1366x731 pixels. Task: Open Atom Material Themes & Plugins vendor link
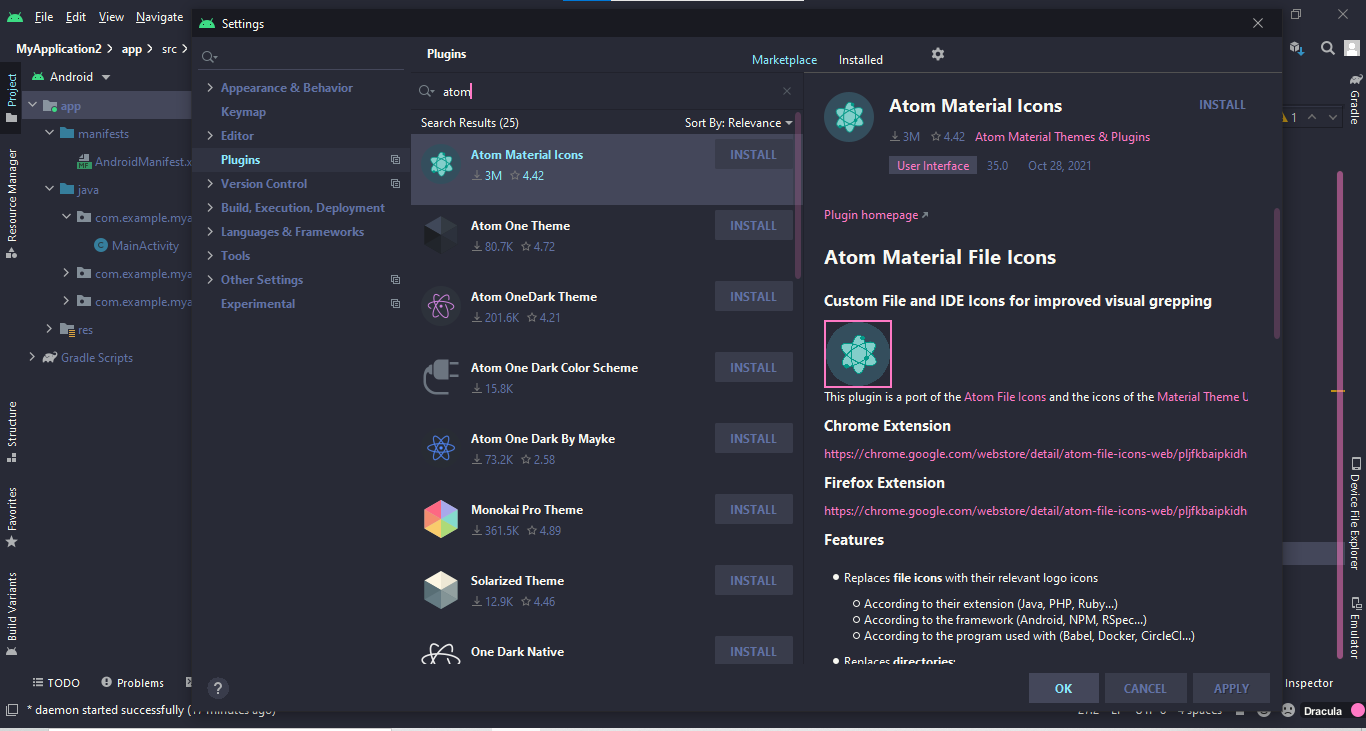click(1062, 137)
